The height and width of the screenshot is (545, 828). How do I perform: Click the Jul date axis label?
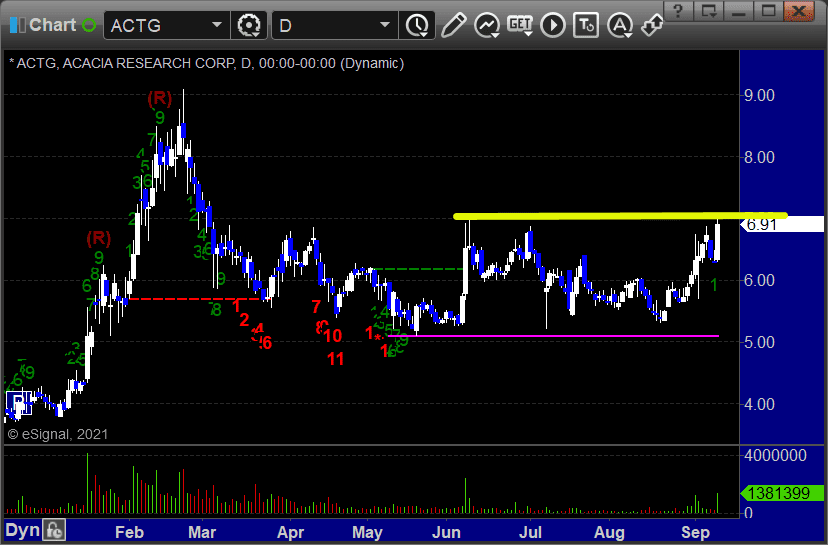[x=530, y=532]
